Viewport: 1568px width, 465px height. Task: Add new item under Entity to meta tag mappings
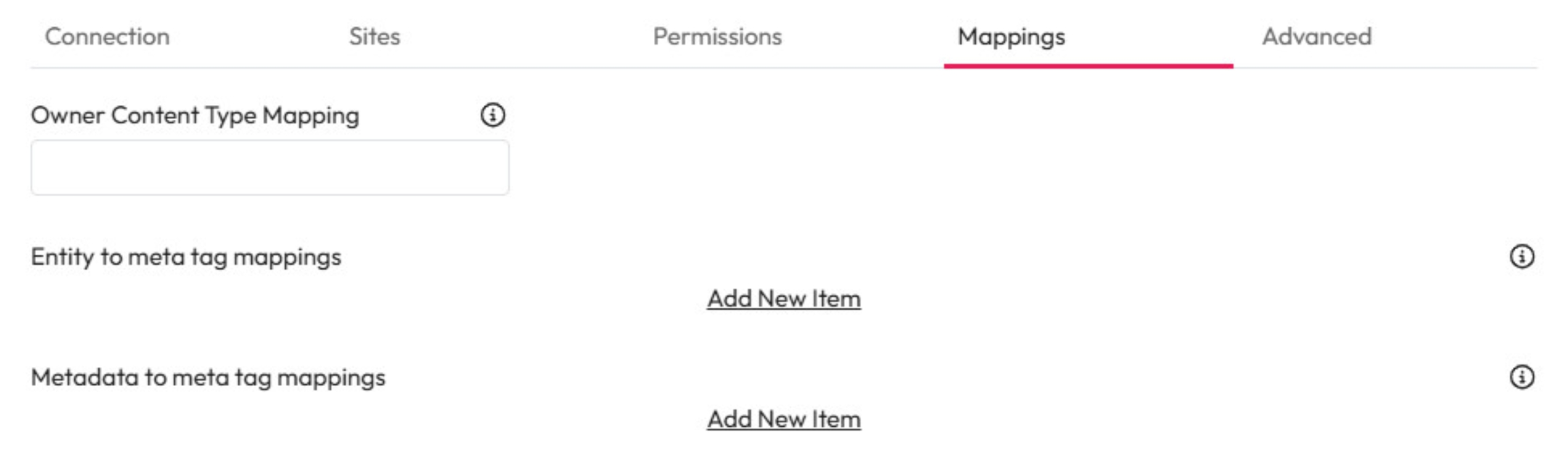[784, 299]
